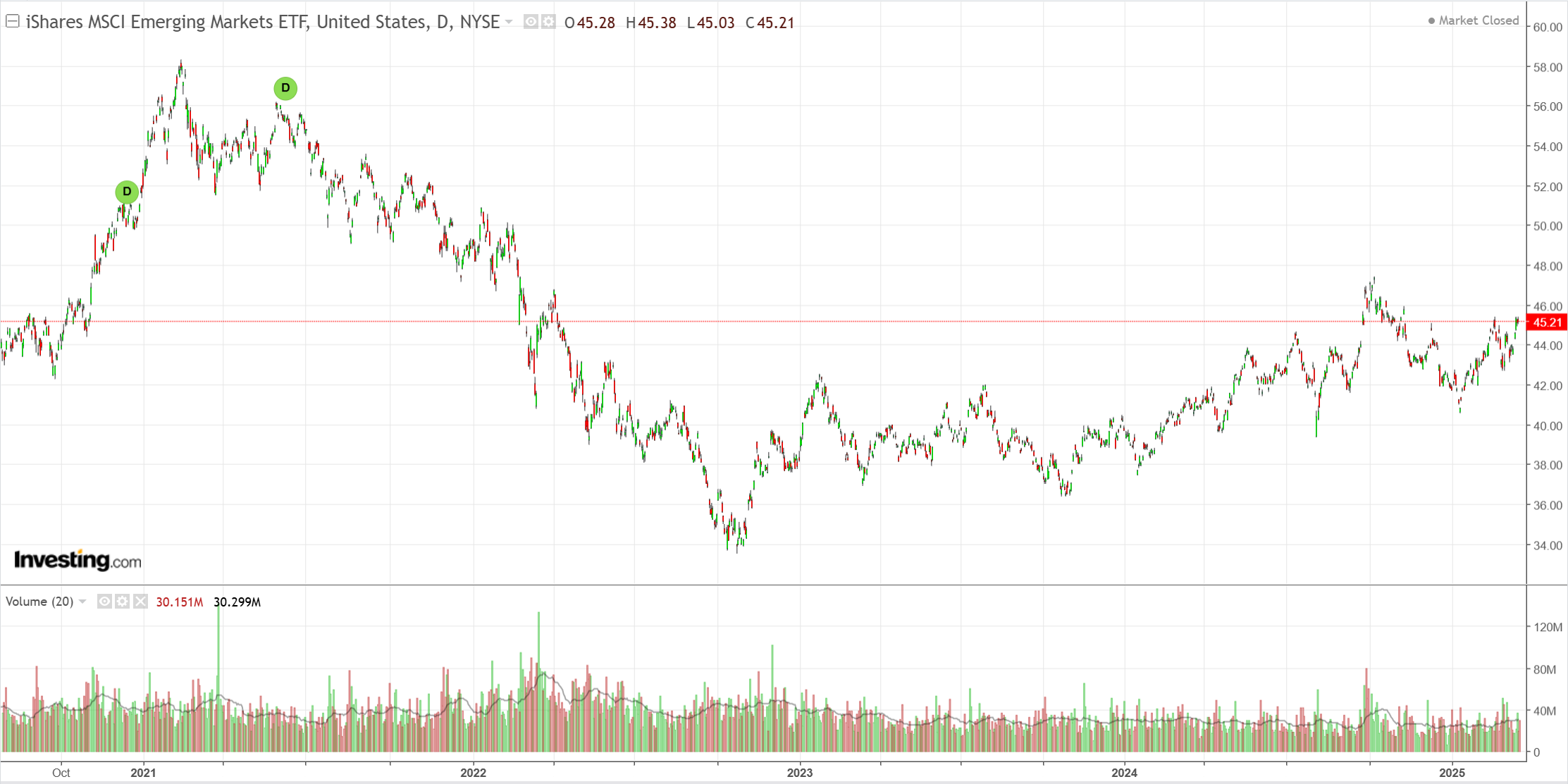
Task: Click the Investing.com logo link
Action: [78, 560]
